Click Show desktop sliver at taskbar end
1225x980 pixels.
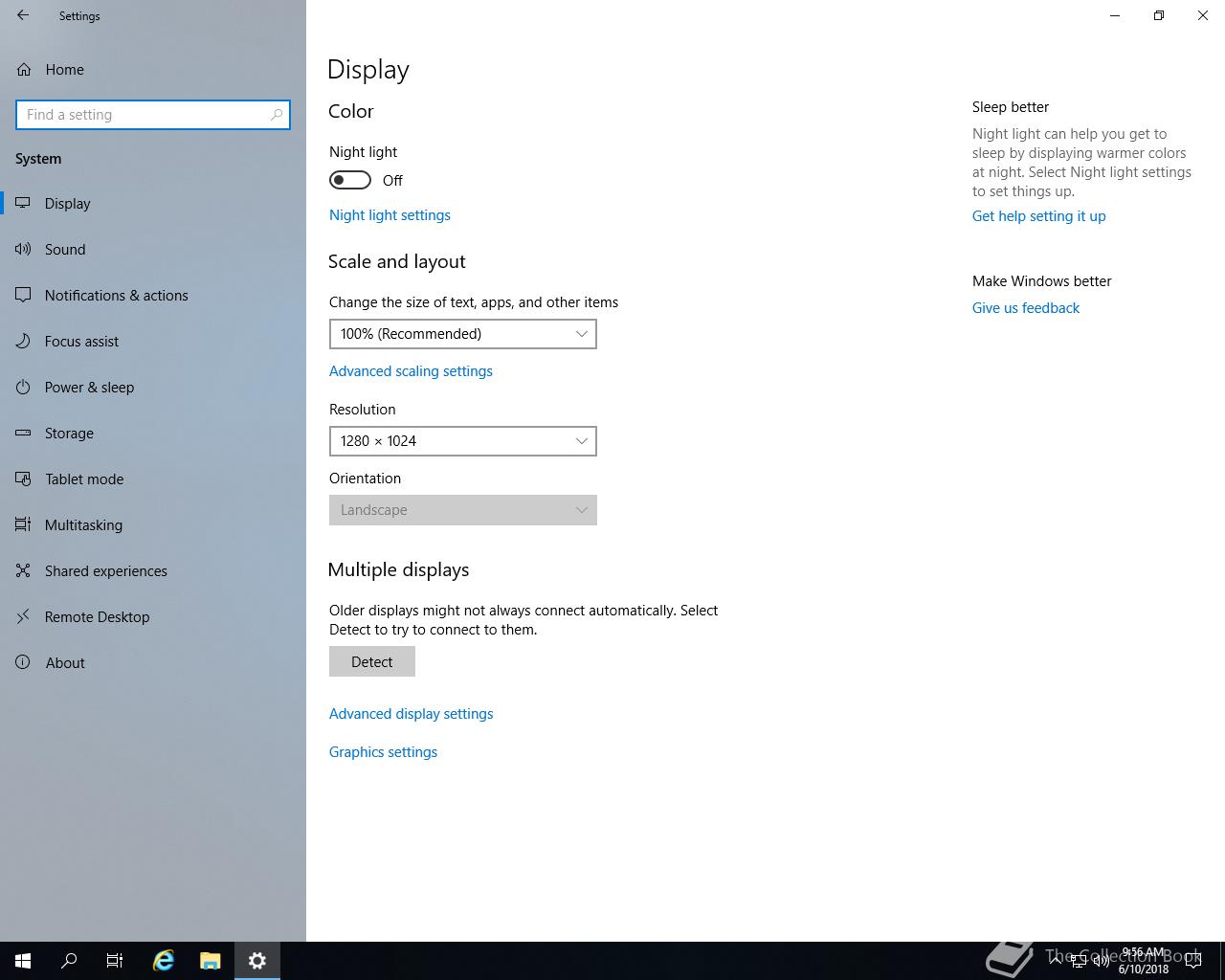point(1222,961)
